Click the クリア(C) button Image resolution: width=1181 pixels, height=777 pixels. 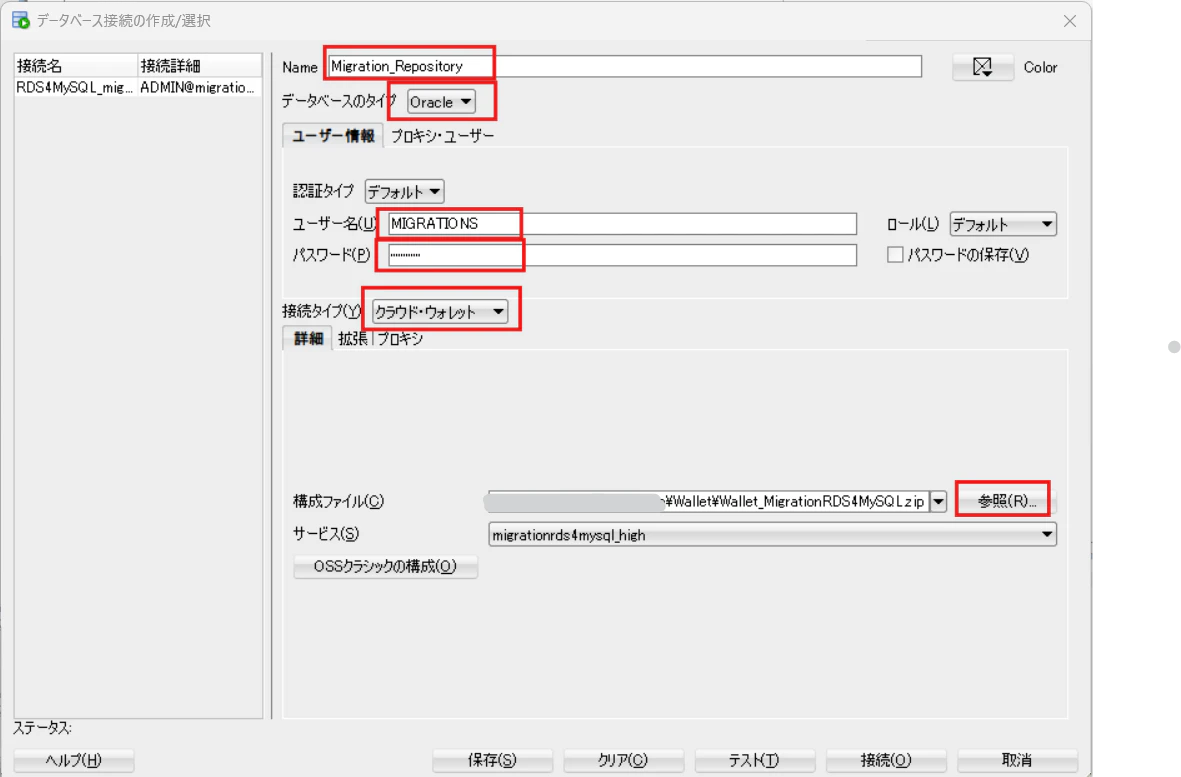click(x=623, y=760)
